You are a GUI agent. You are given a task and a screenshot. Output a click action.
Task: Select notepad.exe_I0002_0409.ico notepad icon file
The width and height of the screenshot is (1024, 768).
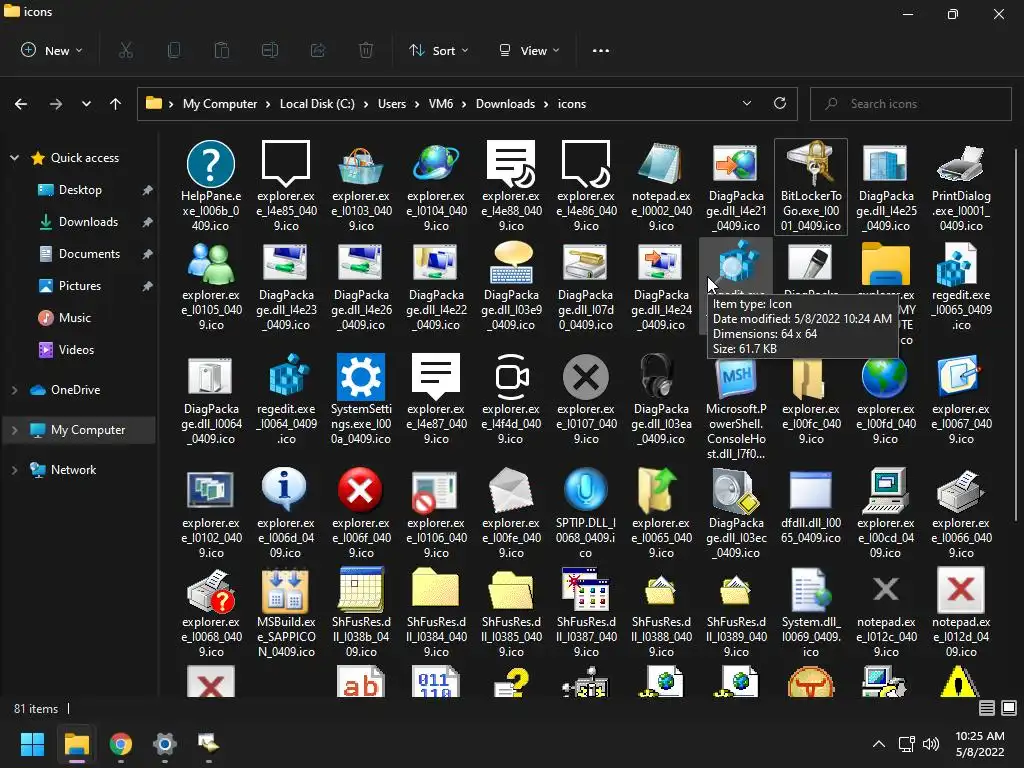click(x=661, y=186)
